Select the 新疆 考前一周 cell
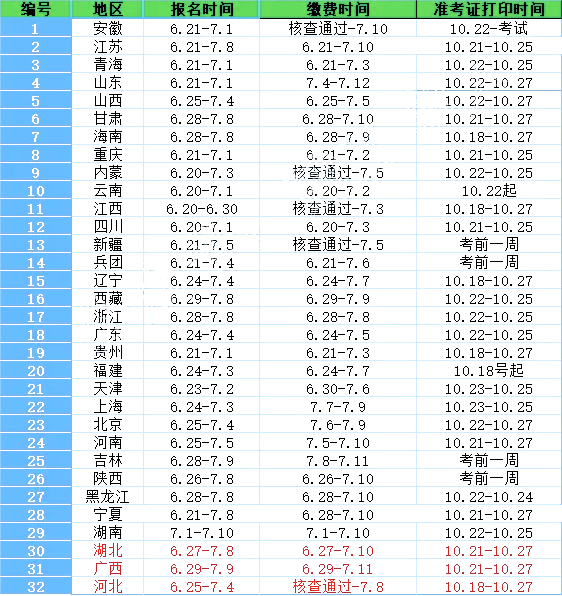562x596 pixels. click(x=489, y=244)
